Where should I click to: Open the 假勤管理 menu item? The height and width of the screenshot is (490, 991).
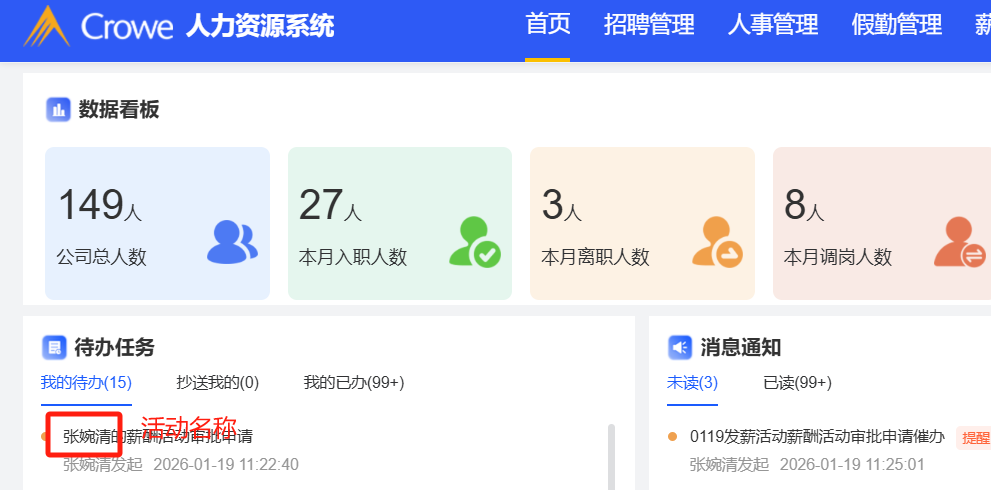[897, 25]
